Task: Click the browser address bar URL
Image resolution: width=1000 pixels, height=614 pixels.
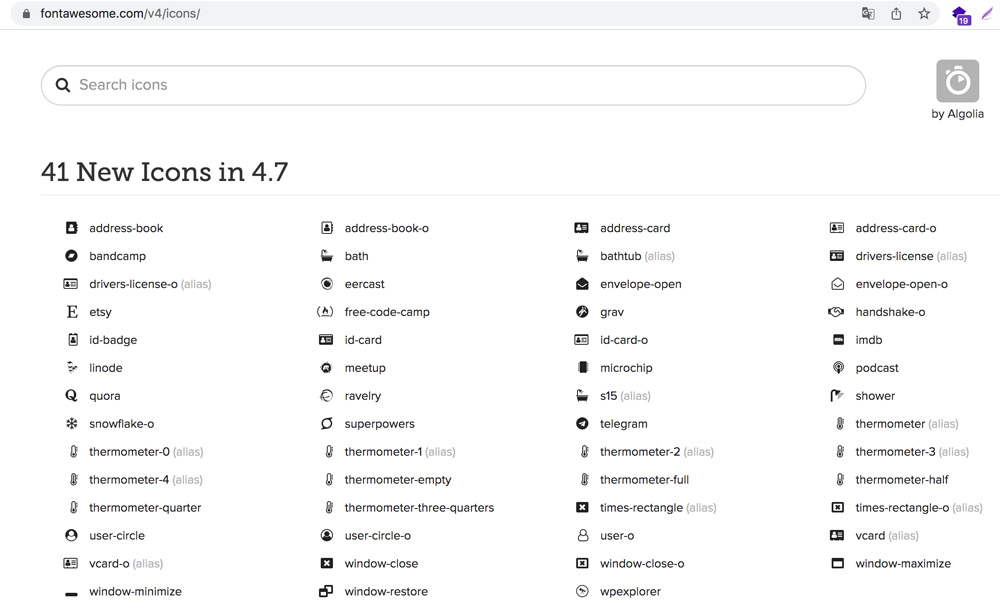Action: pos(120,13)
